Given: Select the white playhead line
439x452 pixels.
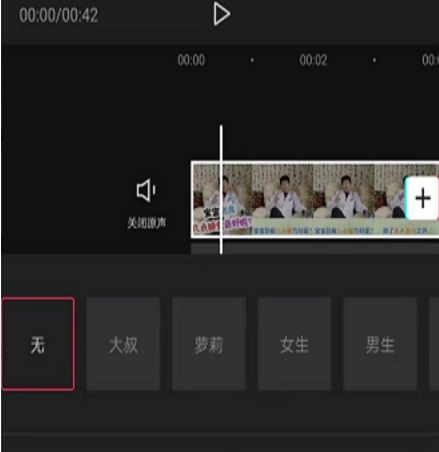Looking at the screenshot, I should coord(221,189).
